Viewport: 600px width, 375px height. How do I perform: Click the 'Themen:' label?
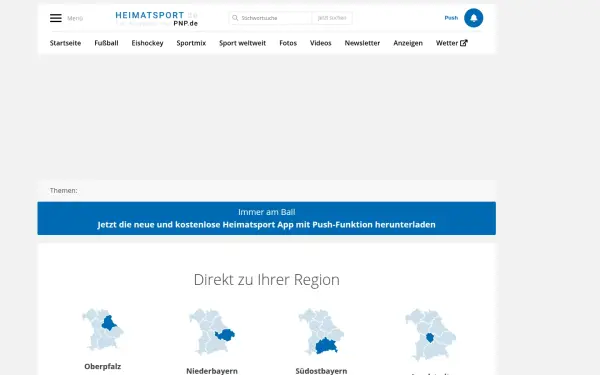(64, 190)
